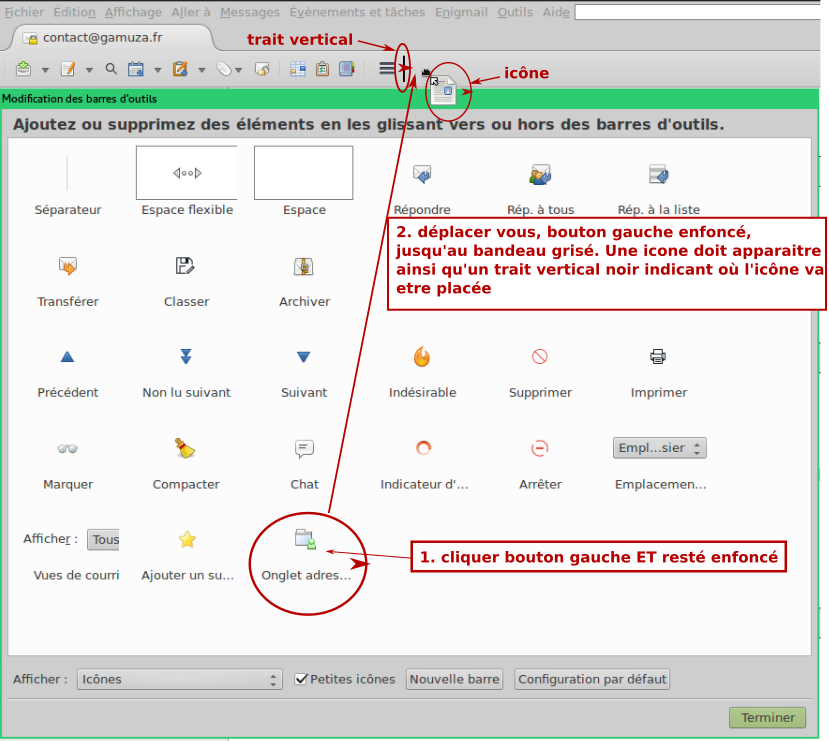Image resolution: width=829 pixels, height=741 pixels.
Task: Expand the Emplacement dossier dropdown
Action: pyautogui.click(x=659, y=448)
